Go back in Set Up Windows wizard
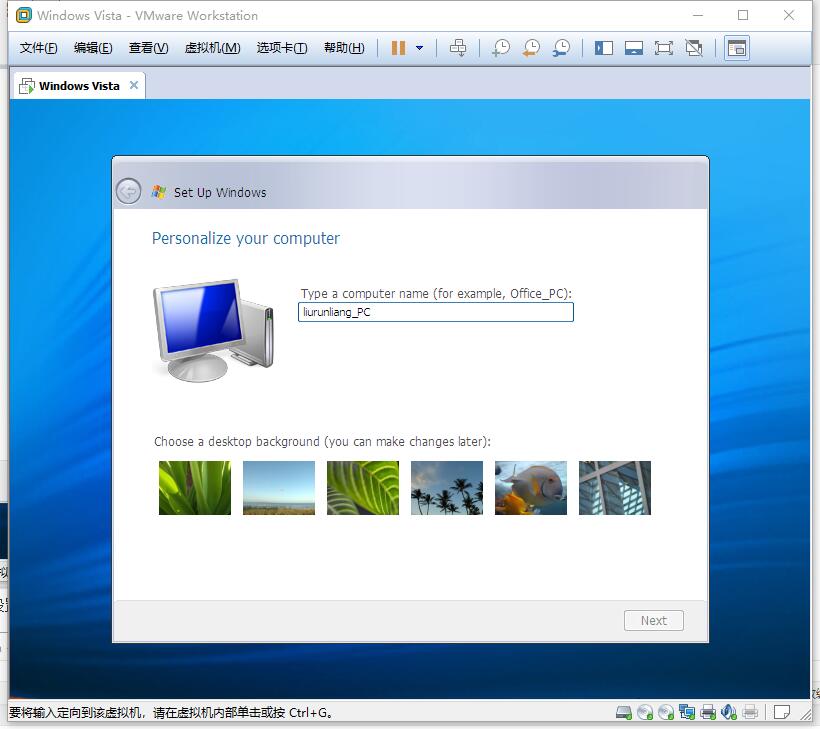 click(128, 191)
